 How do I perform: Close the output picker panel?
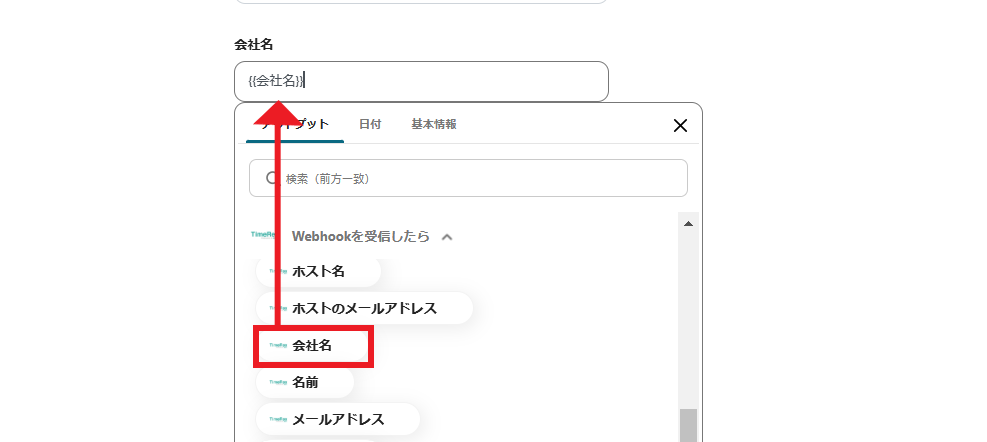point(680,125)
